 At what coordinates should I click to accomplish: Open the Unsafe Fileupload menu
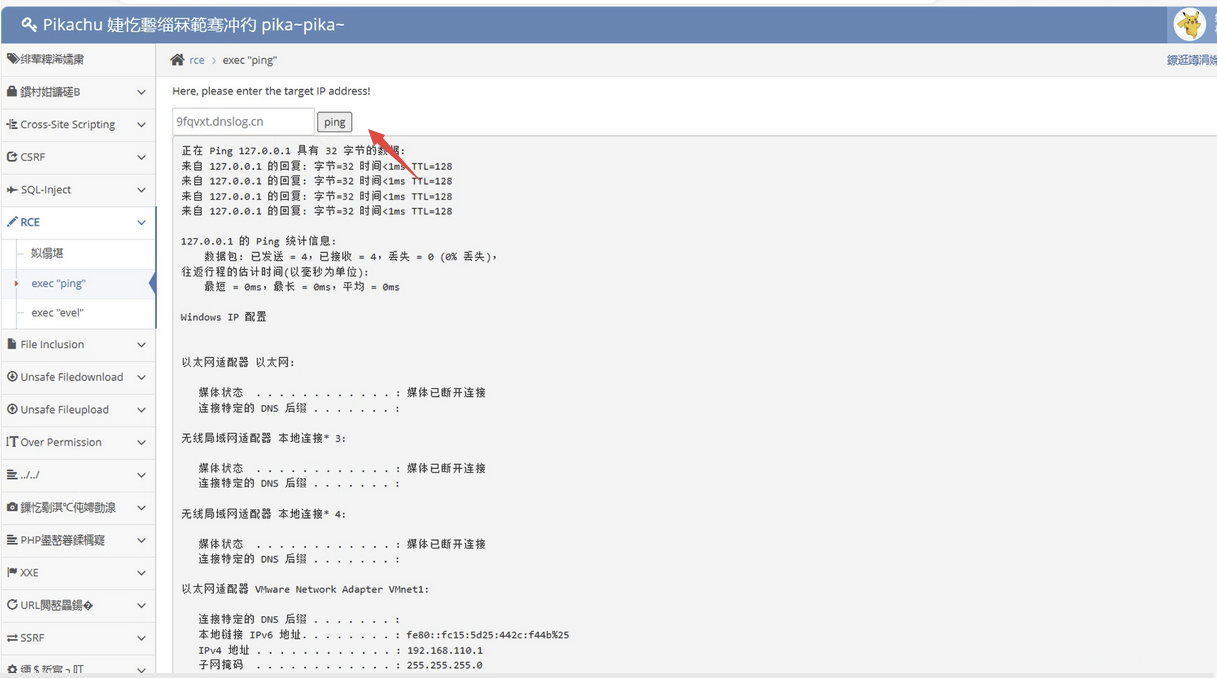(78, 409)
